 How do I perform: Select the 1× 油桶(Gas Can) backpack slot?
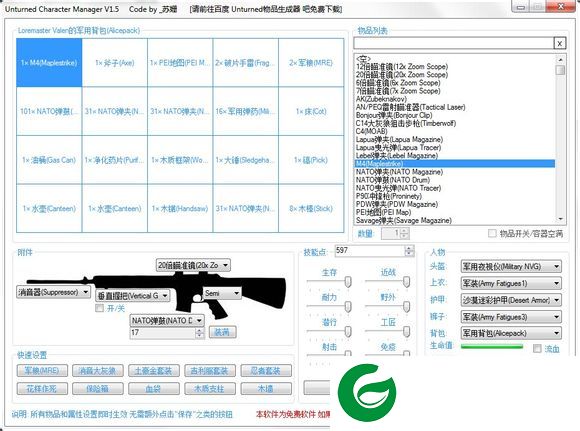pos(49,160)
